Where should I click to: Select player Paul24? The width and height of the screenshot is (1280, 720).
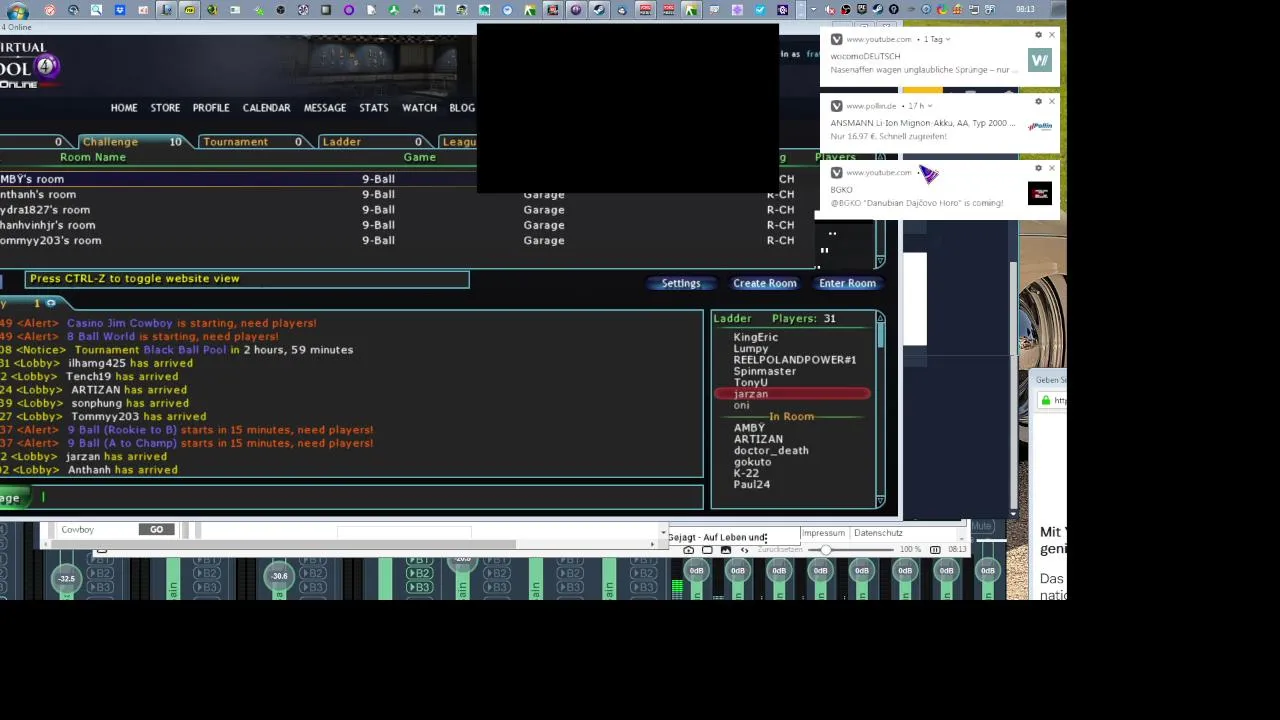point(752,485)
